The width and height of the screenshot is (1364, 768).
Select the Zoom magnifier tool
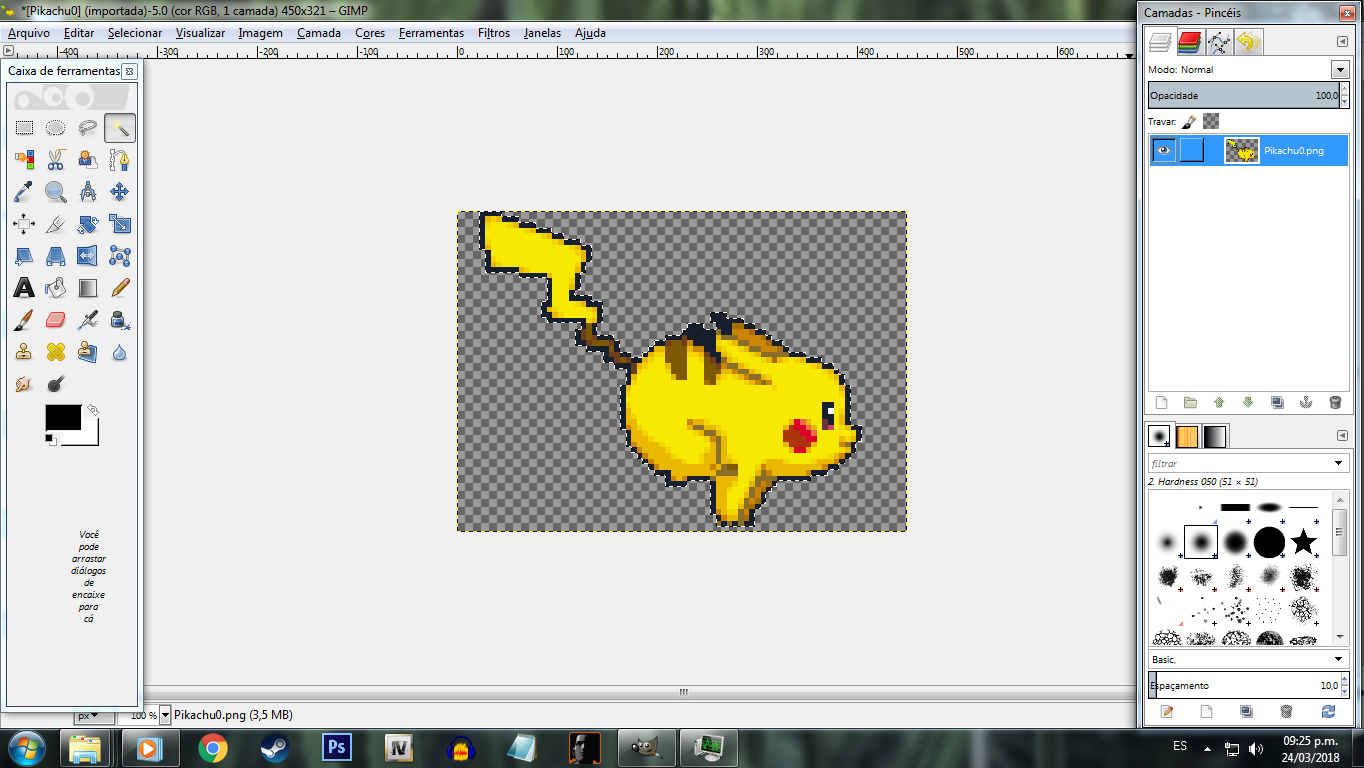[56, 192]
